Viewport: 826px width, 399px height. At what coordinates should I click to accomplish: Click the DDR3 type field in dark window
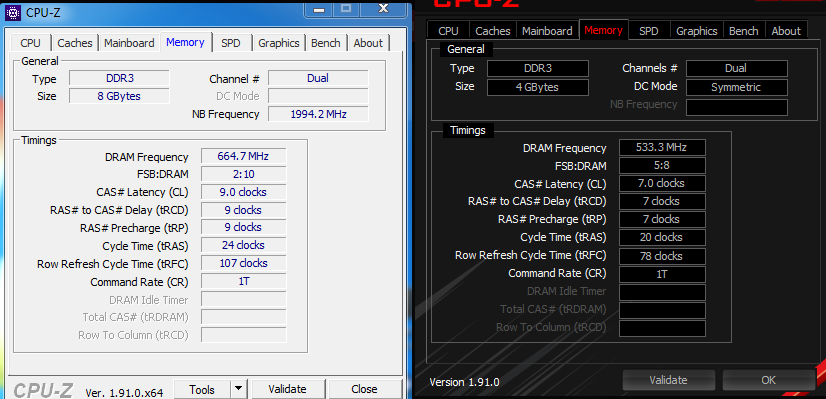pos(538,68)
